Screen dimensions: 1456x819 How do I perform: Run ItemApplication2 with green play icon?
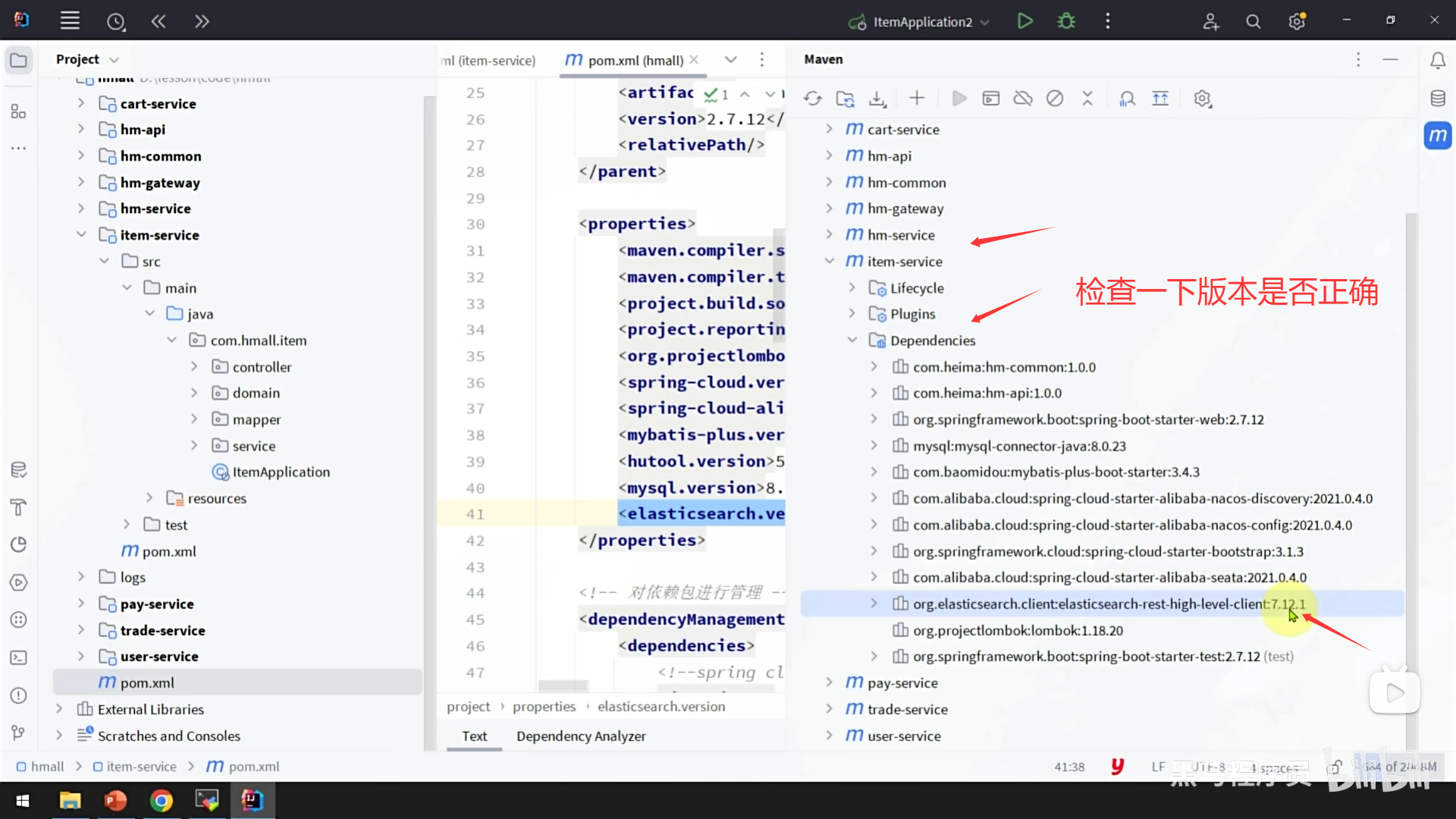pos(1025,21)
